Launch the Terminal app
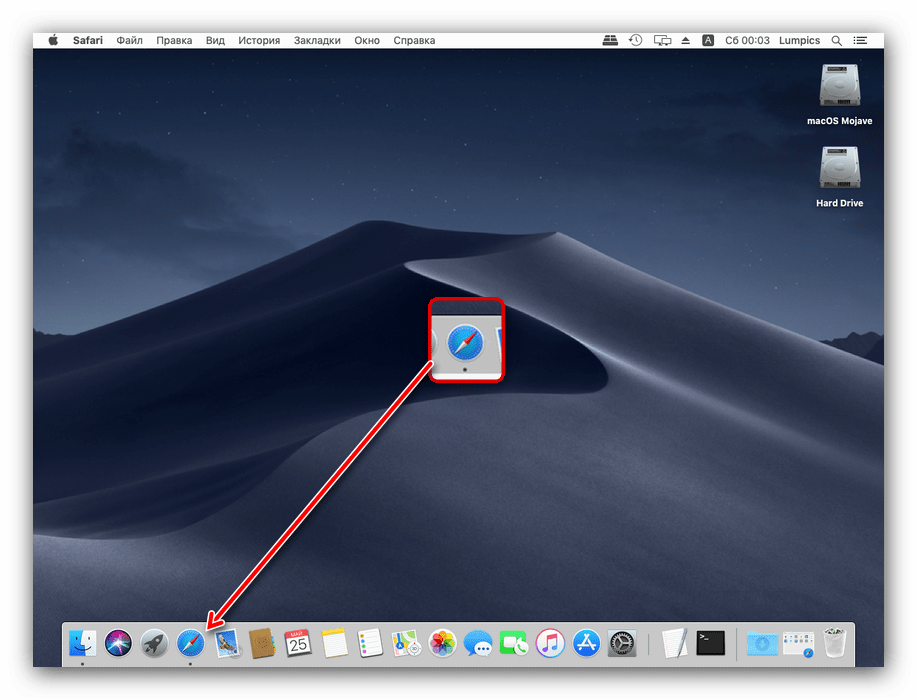The width and height of the screenshot is (917, 700). click(709, 645)
